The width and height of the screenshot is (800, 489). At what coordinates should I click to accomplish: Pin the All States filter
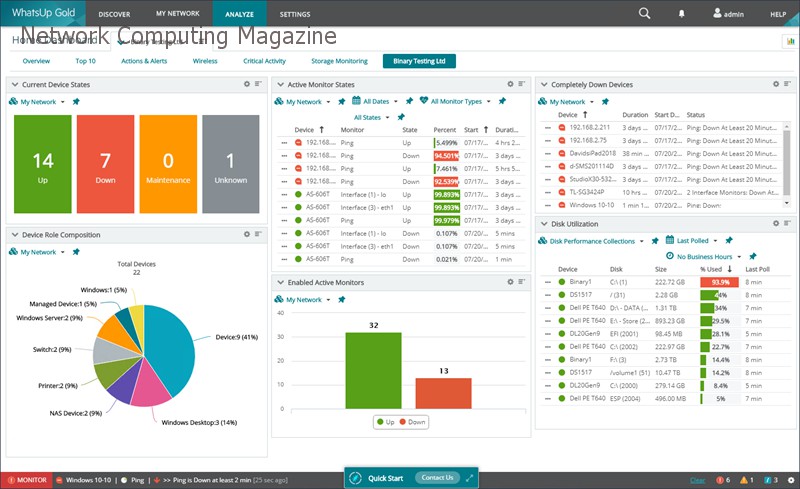401,117
